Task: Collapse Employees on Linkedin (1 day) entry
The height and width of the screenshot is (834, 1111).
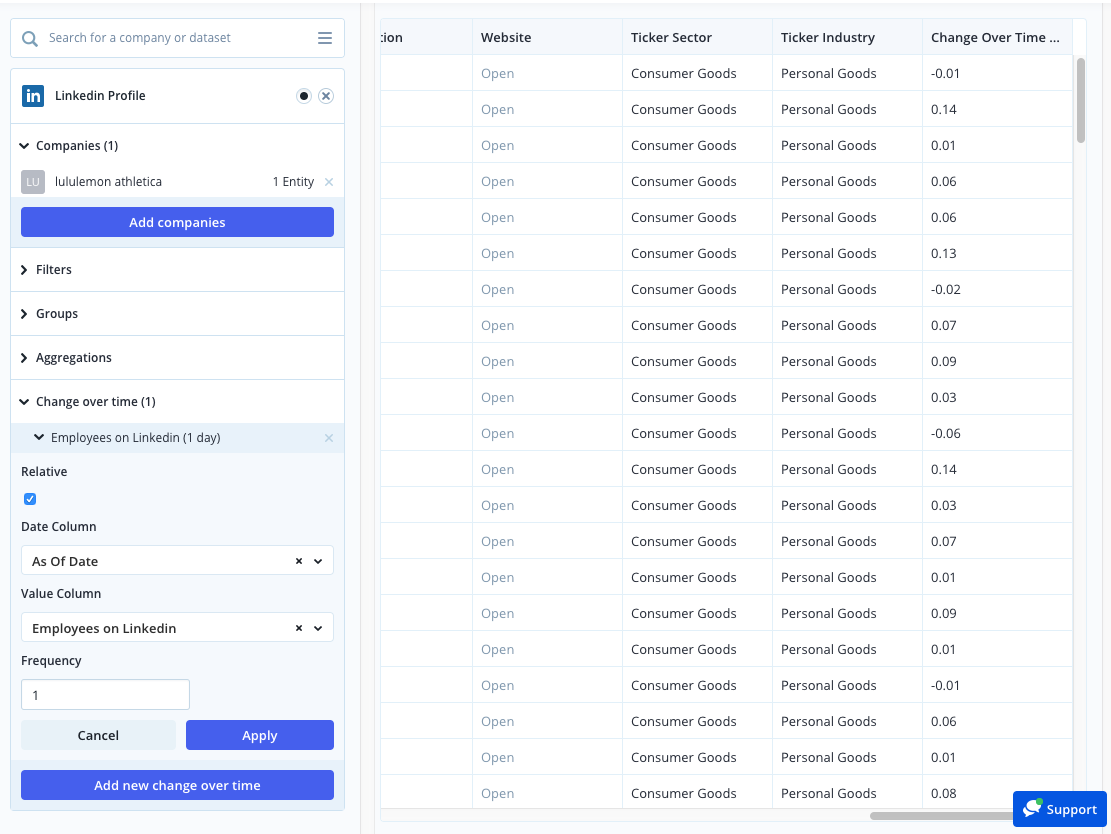Action: [39, 437]
